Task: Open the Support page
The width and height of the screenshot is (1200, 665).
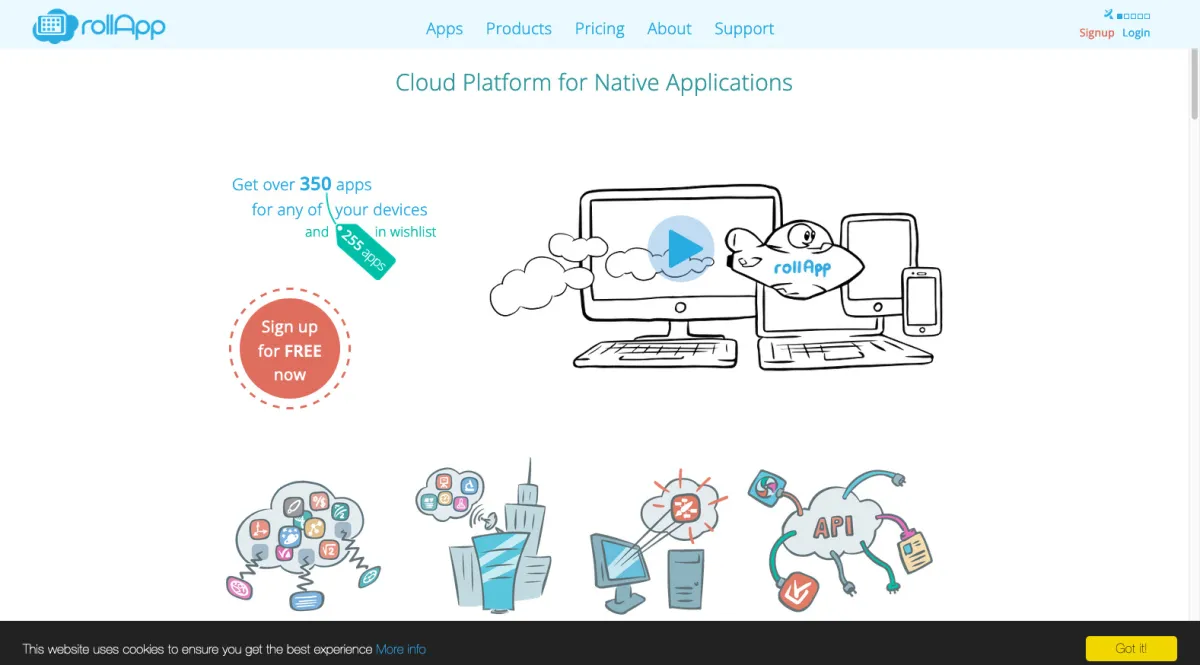Action: 744,29
